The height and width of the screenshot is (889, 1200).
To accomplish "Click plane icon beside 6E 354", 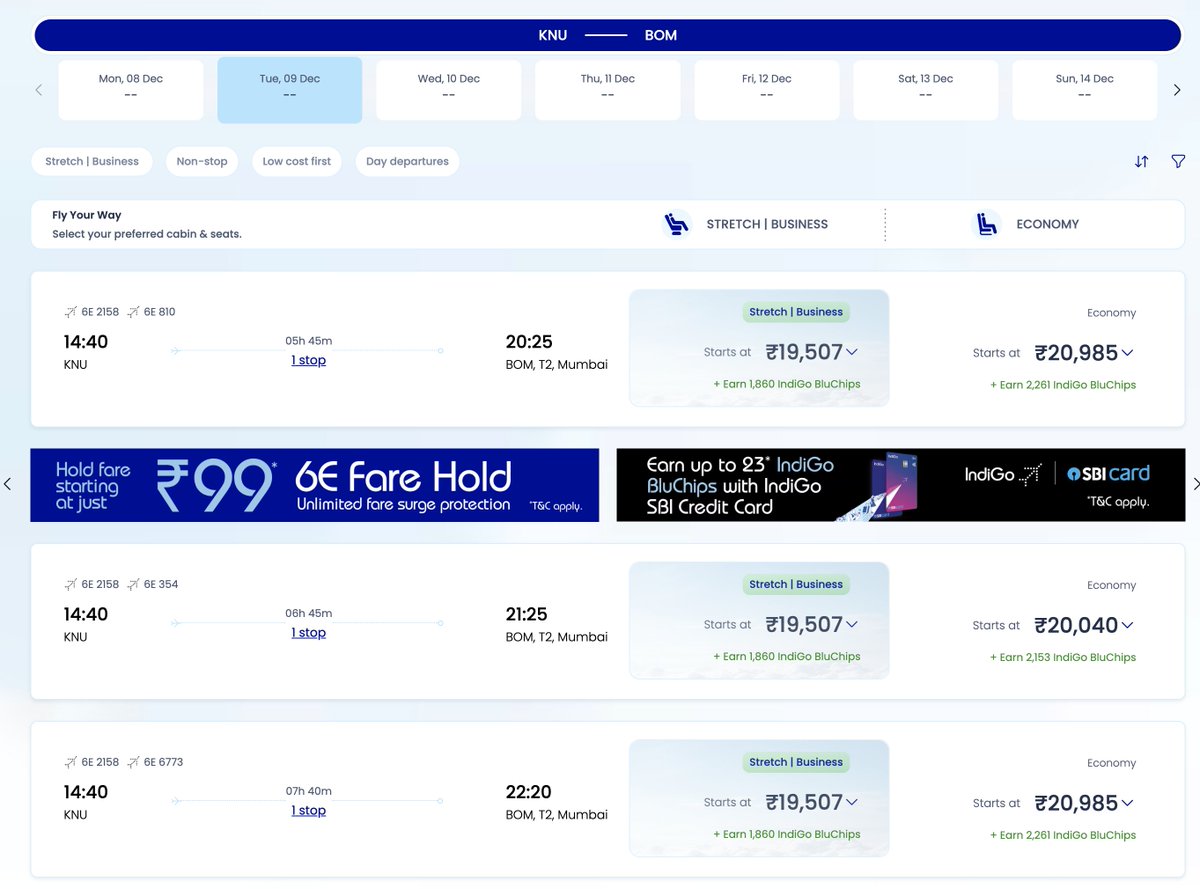I will pos(133,584).
